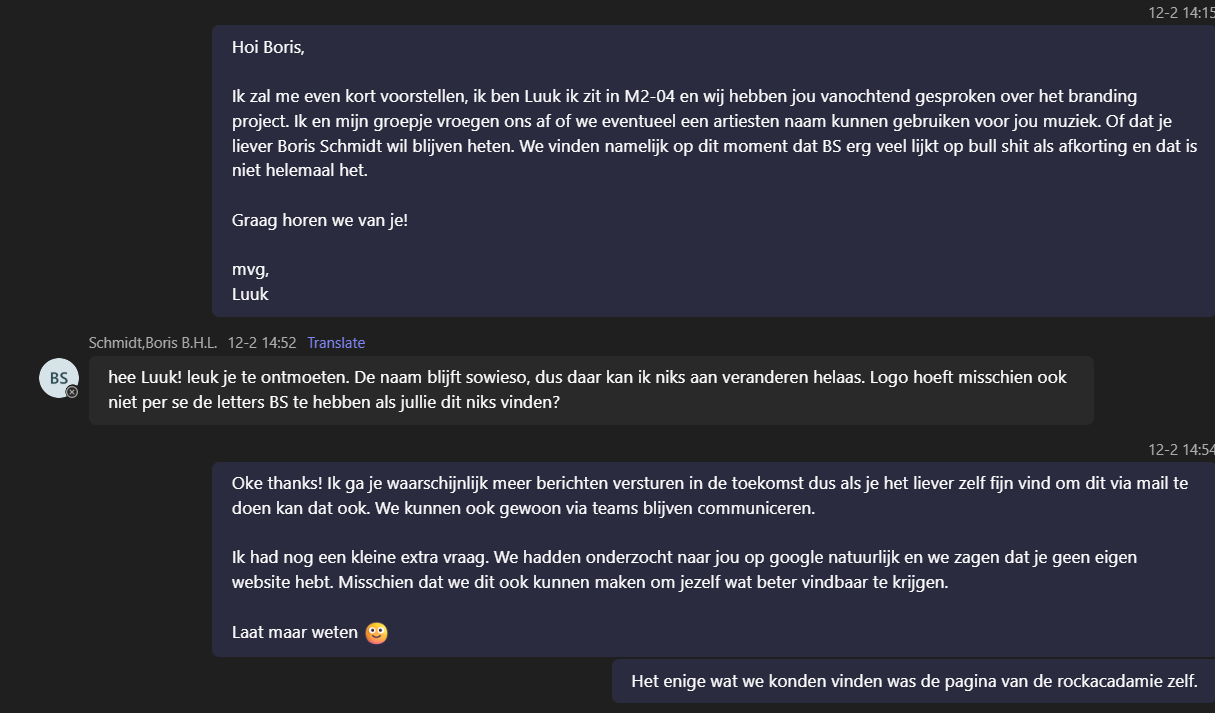
Task: Click the 12-2 14:52 timestamp
Action: pyautogui.click(x=262, y=342)
